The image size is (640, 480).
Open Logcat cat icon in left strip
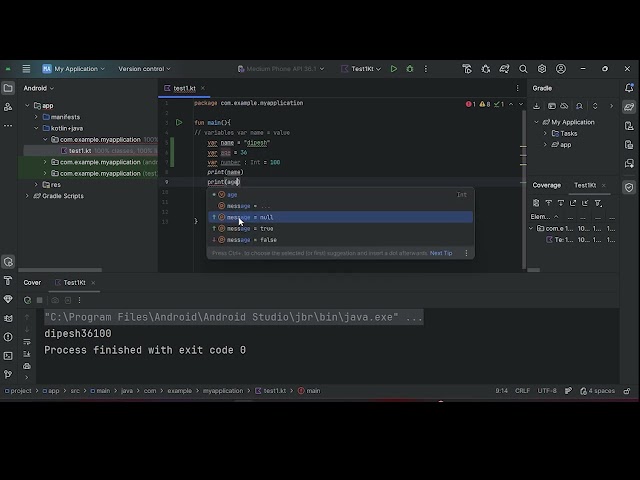point(8,318)
